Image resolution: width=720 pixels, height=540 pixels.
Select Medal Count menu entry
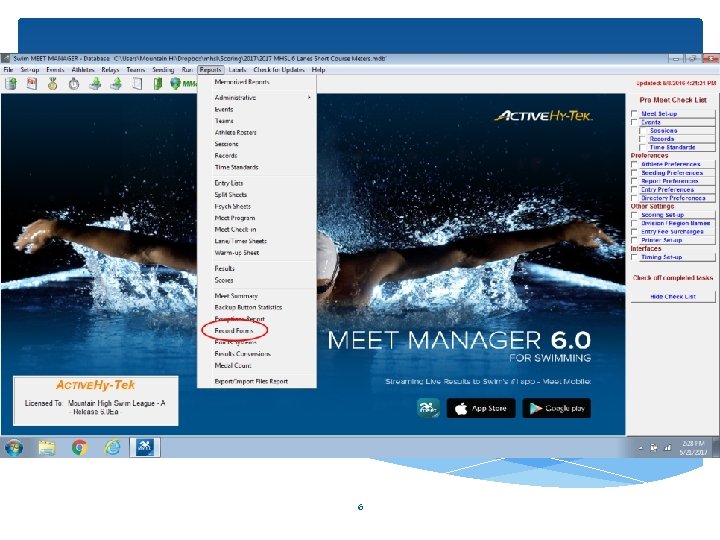tap(233, 366)
